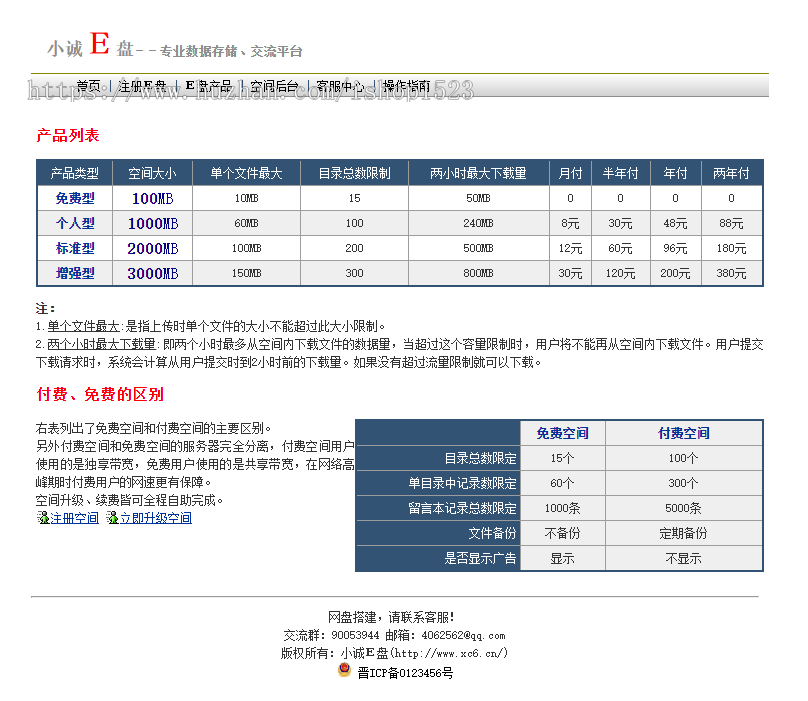Open the 注册E盘 navigation item
This screenshot has height=701, width=808.
click(x=142, y=86)
